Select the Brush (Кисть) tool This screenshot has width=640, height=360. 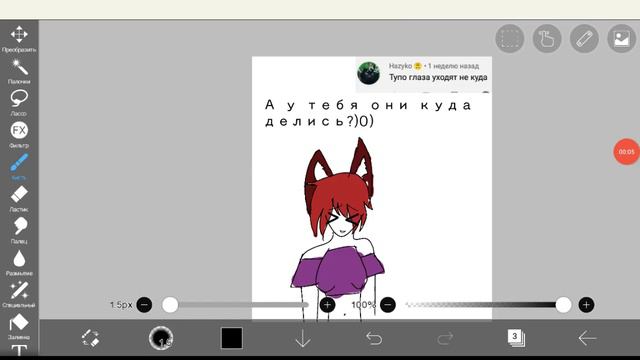19,167
